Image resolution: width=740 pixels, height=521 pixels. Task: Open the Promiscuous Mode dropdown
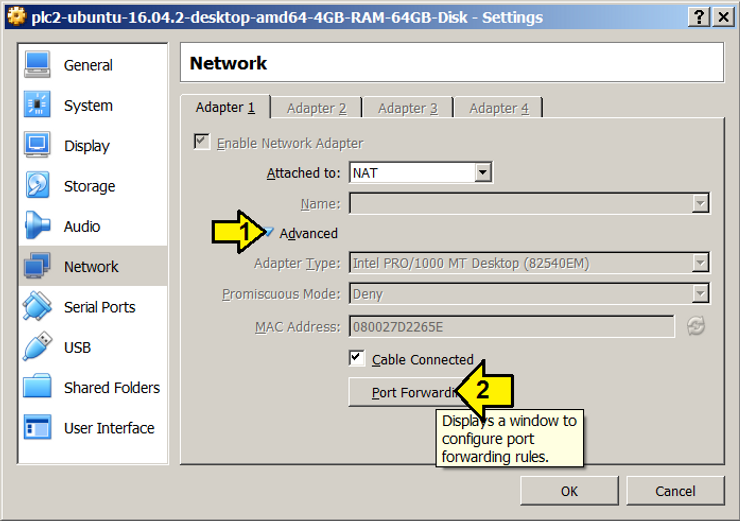click(x=700, y=294)
